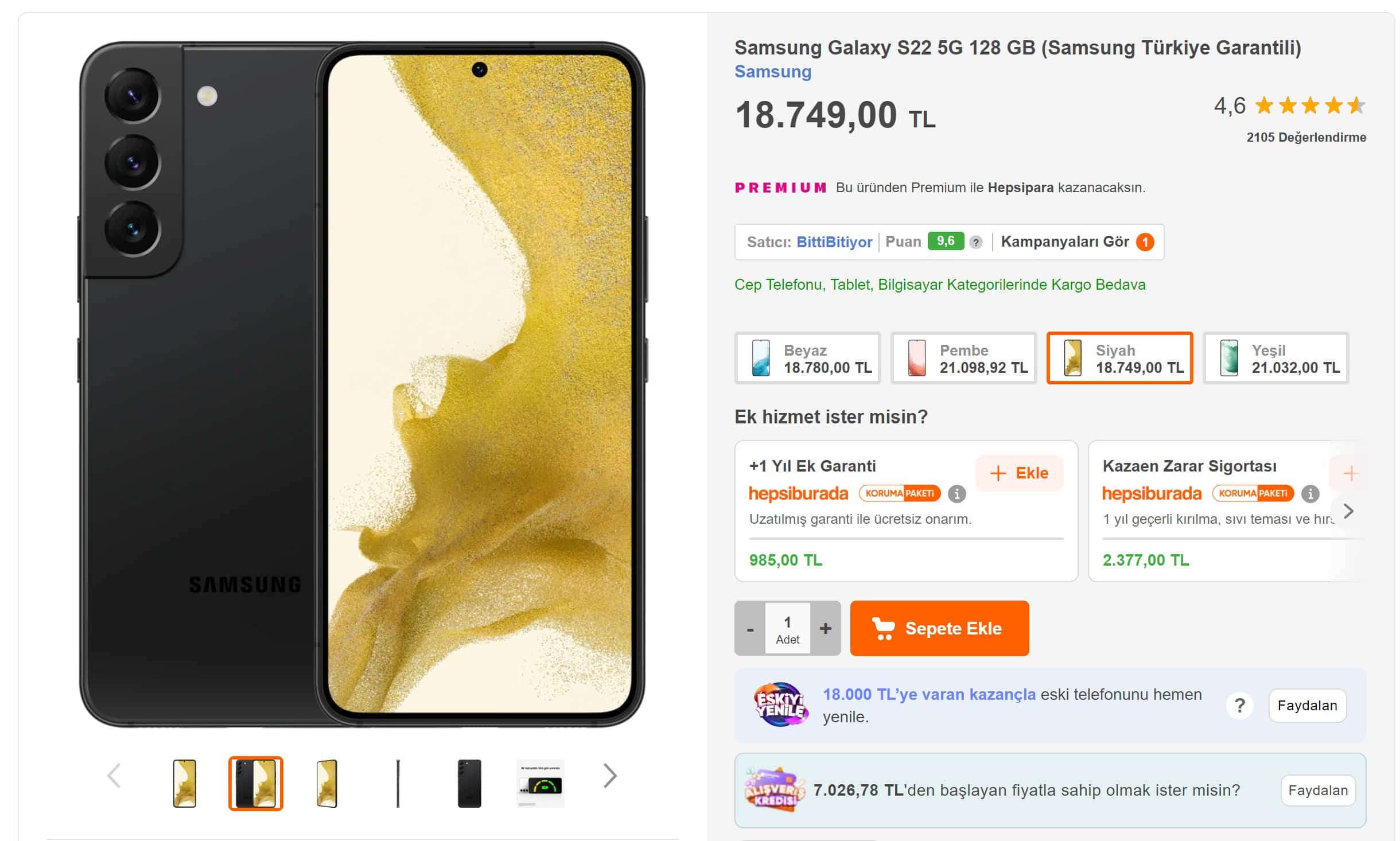Click the Sepete Ekle button
The image size is (1400, 841).
(939, 629)
